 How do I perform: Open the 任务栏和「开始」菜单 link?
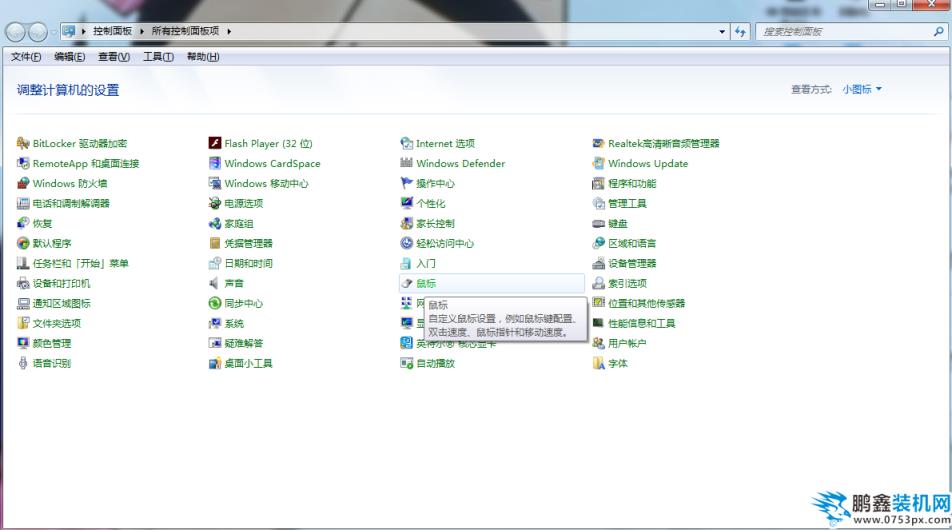point(81,263)
